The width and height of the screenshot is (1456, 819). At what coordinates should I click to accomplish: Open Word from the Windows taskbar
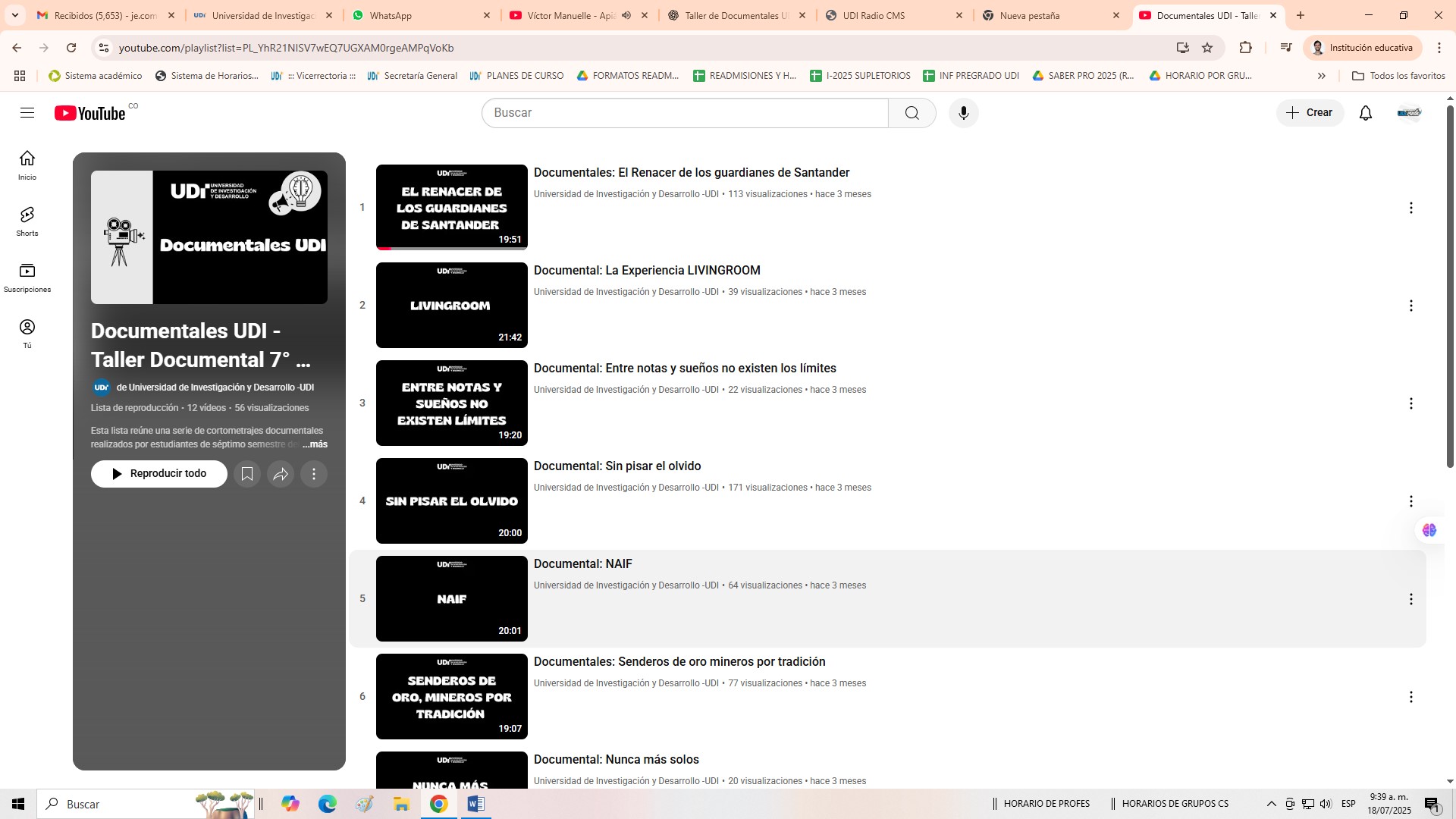pos(475,804)
